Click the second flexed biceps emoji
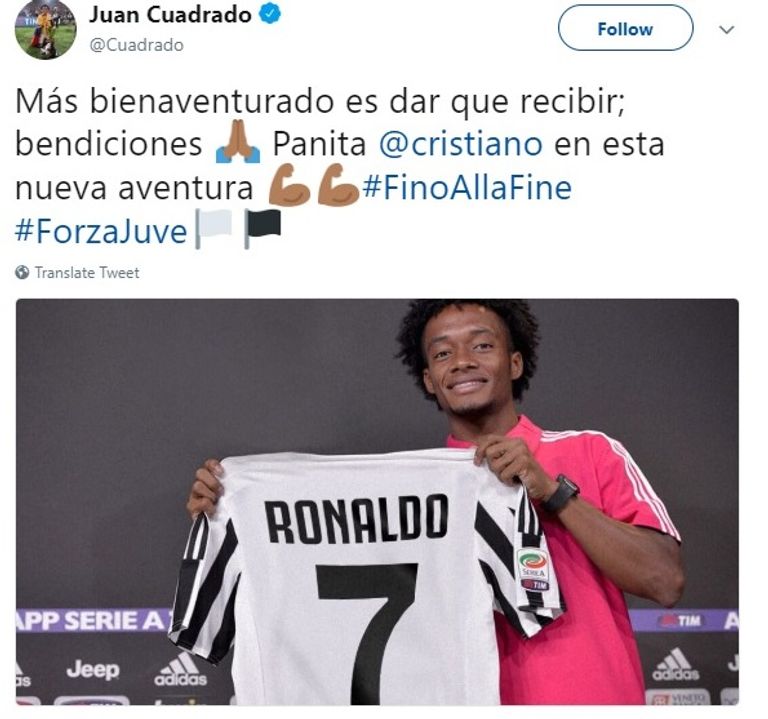The width and height of the screenshot is (768, 719). point(338,185)
